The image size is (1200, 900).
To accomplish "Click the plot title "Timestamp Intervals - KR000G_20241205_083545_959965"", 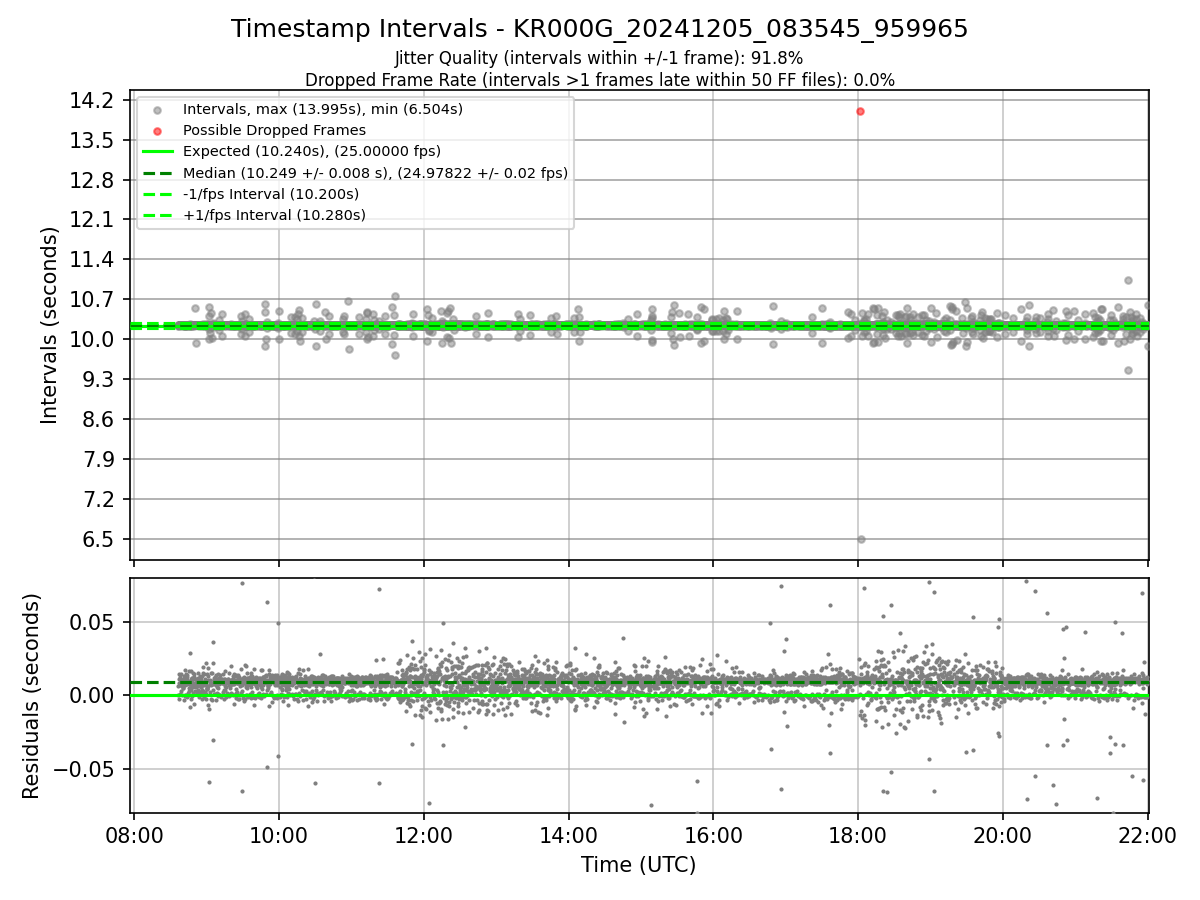I will coord(600,29).
